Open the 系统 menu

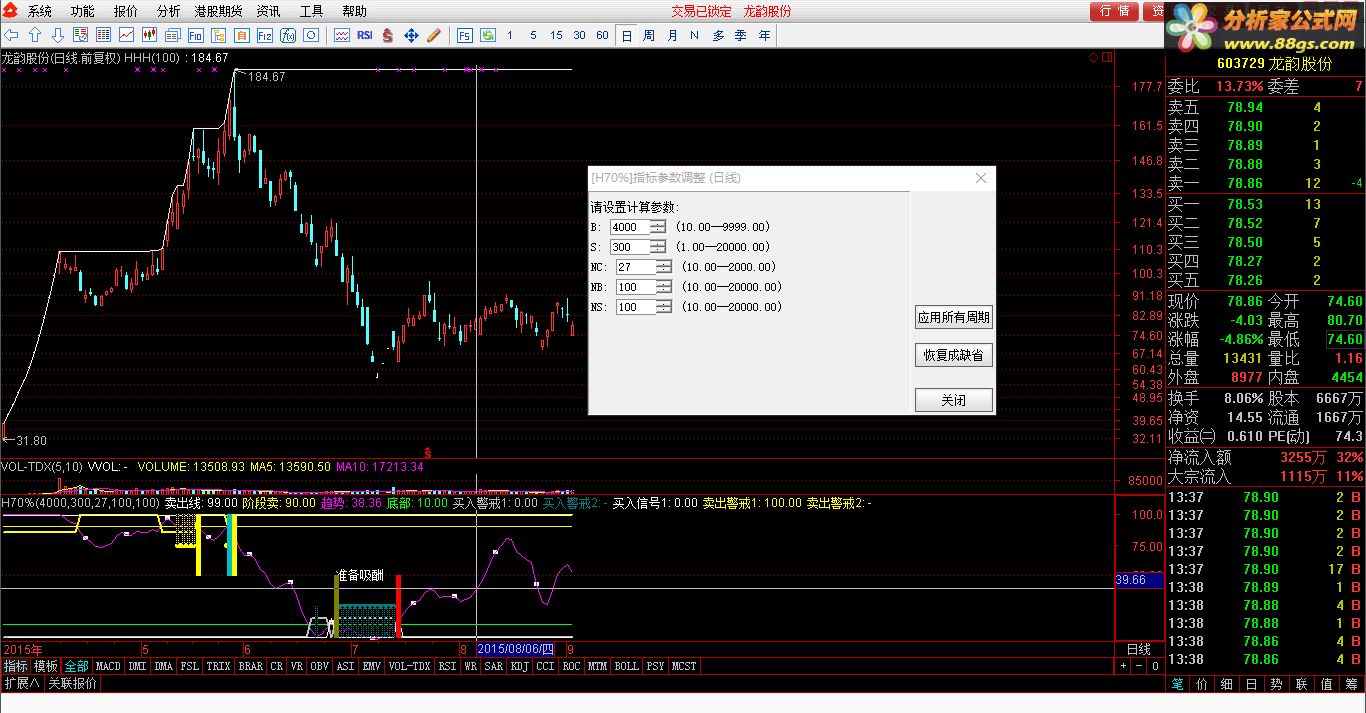pos(40,11)
